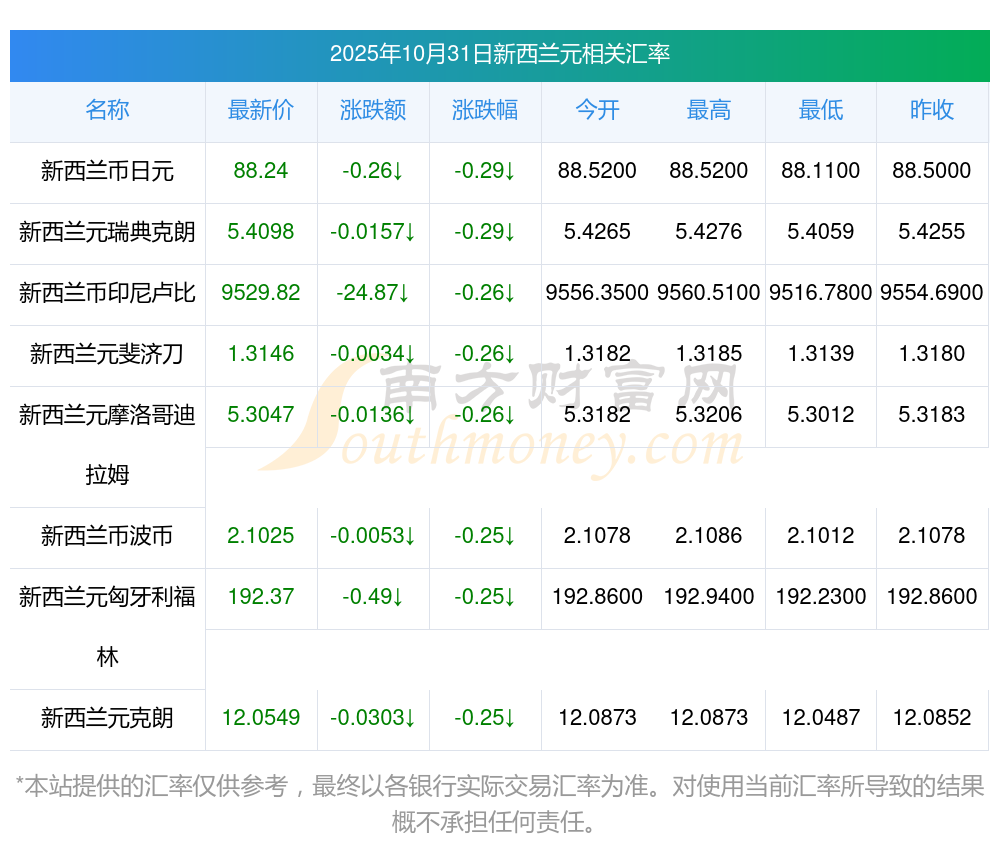Click the 最新价 column header
The image size is (1000, 853).
pos(261,110)
